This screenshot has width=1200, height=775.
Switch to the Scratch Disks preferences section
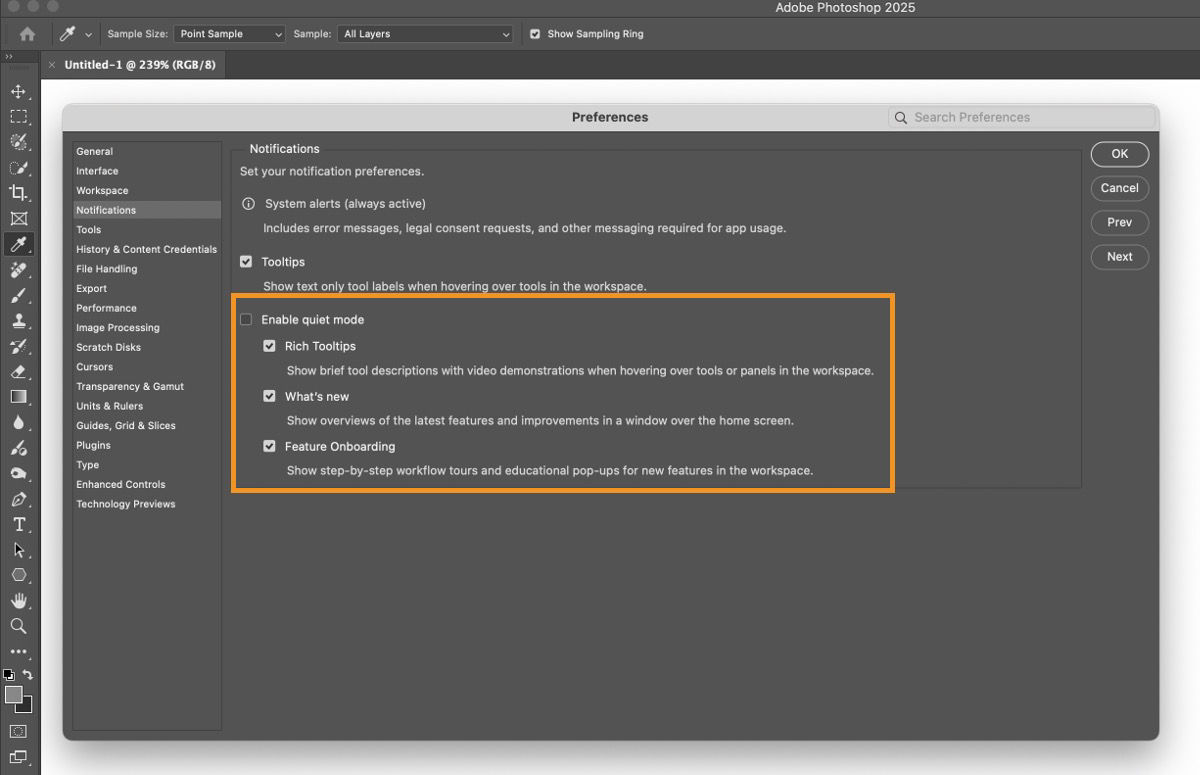pos(108,347)
